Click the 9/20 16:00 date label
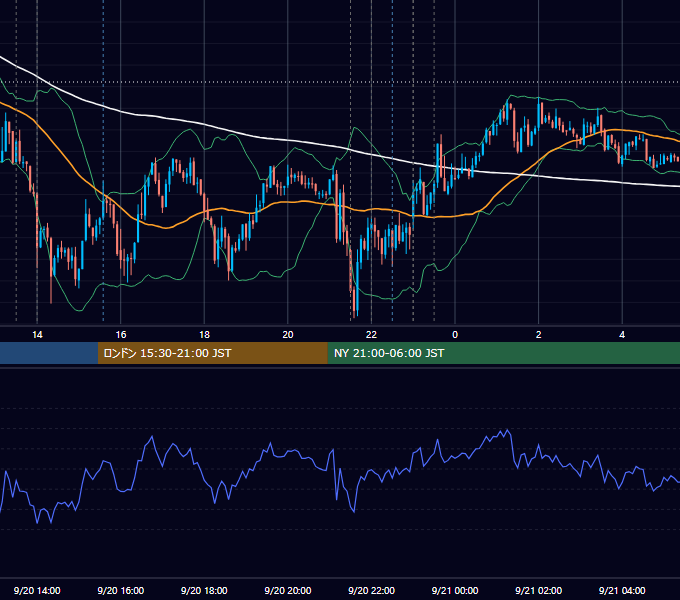Screen dimensions: 680x600 pyautogui.click(x=121, y=590)
